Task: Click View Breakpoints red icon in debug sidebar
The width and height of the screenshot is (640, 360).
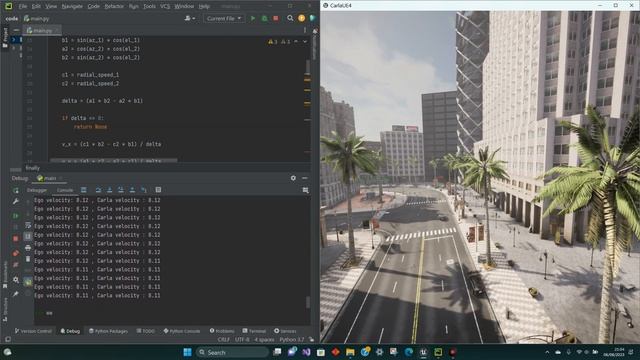Action: 16,253
